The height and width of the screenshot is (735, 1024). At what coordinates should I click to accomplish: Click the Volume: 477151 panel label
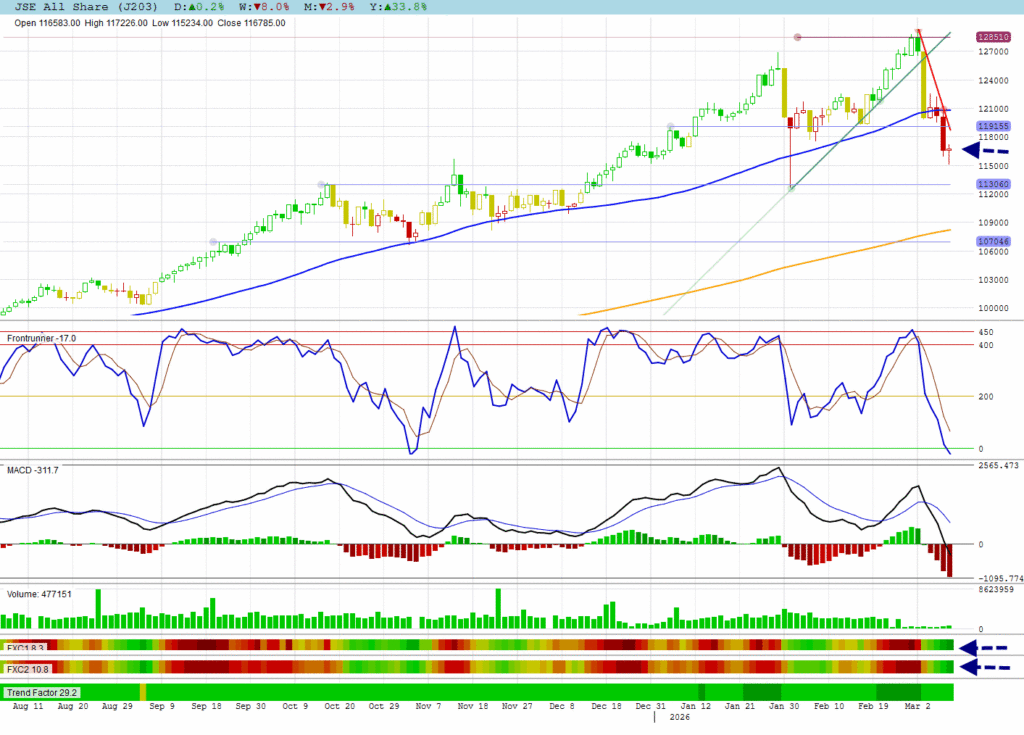39,594
